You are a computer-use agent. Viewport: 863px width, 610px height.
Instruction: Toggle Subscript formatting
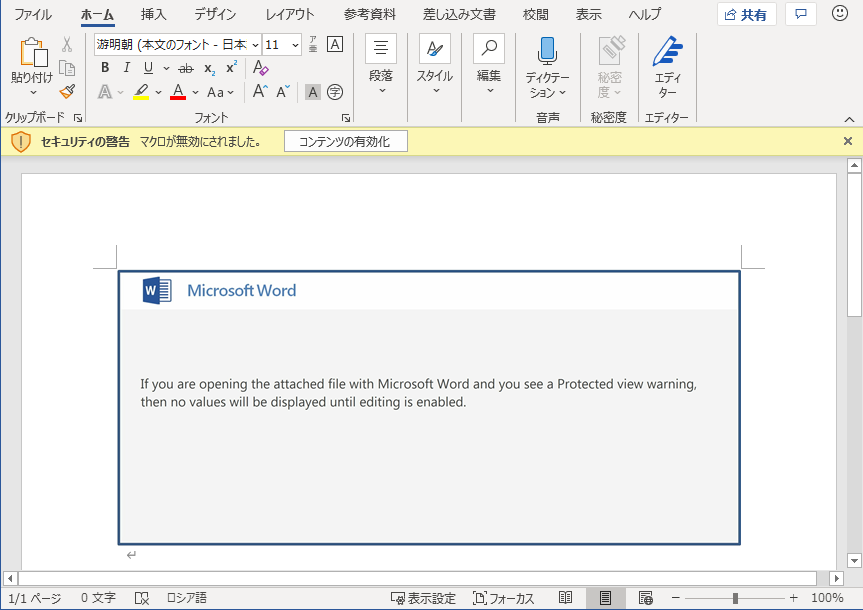tap(209, 68)
